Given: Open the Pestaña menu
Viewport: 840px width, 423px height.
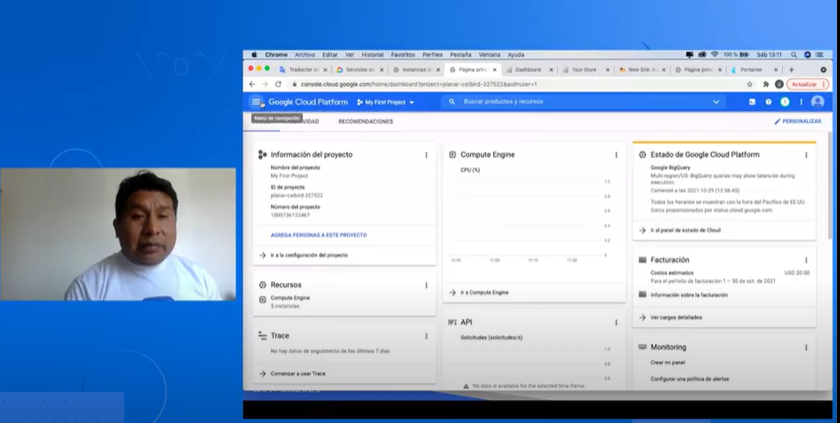Looking at the screenshot, I should (461, 55).
